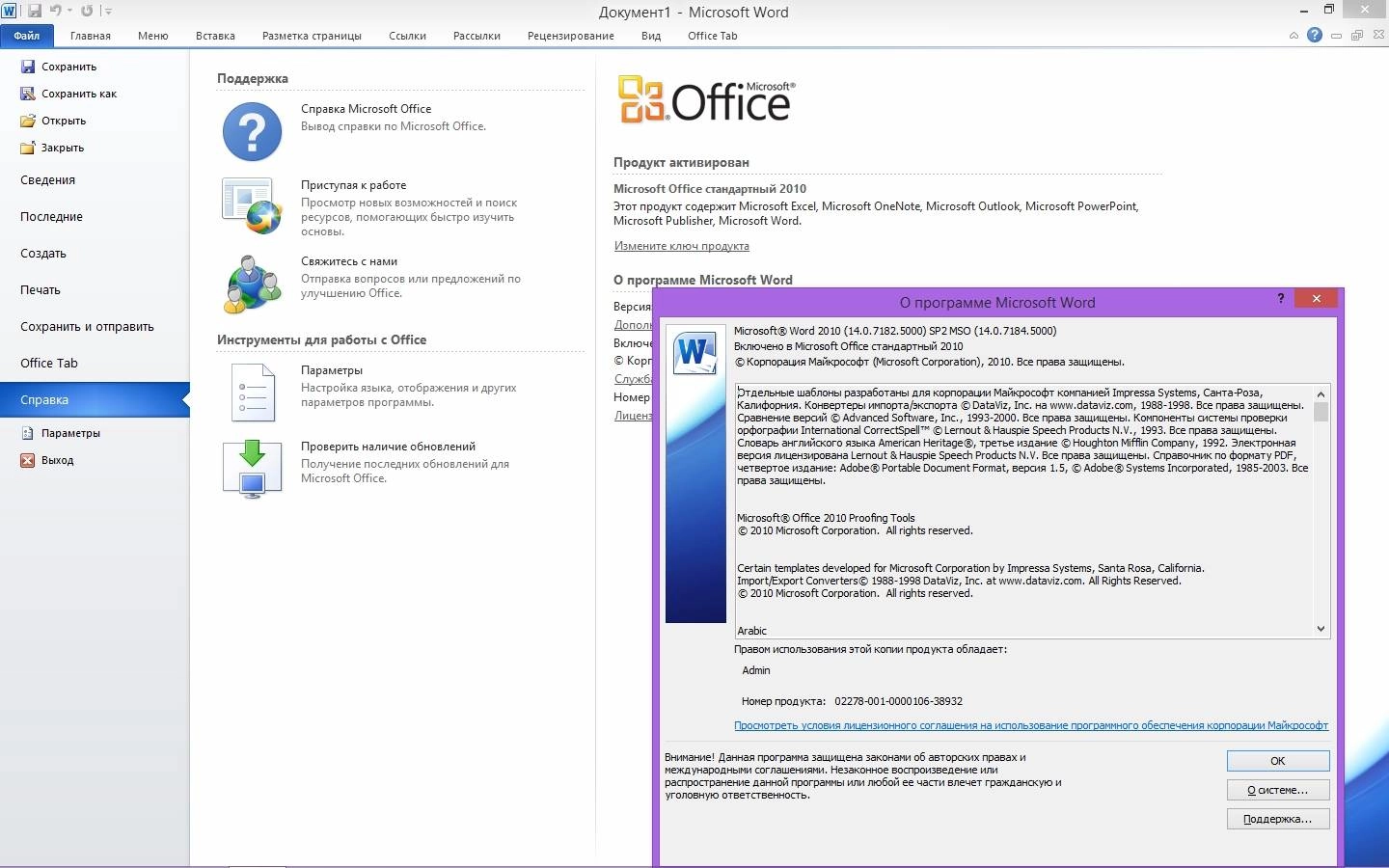The width and height of the screenshot is (1389, 868).
Task: Open the quick access toolbar customize dropdown
Action: click(108, 12)
